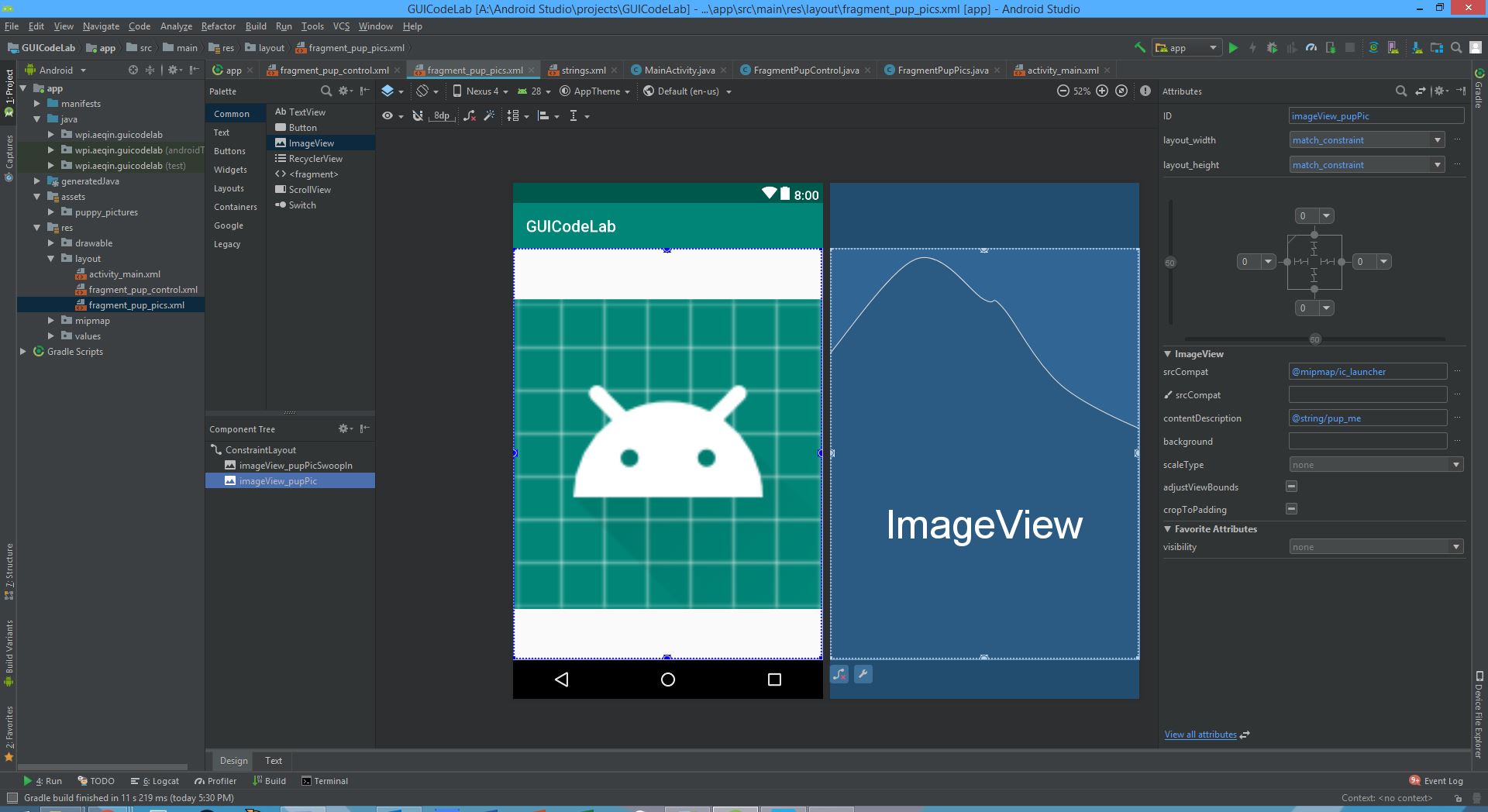Open design surface layers icon
The width and height of the screenshot is (1488, 812).
[387, 91]
